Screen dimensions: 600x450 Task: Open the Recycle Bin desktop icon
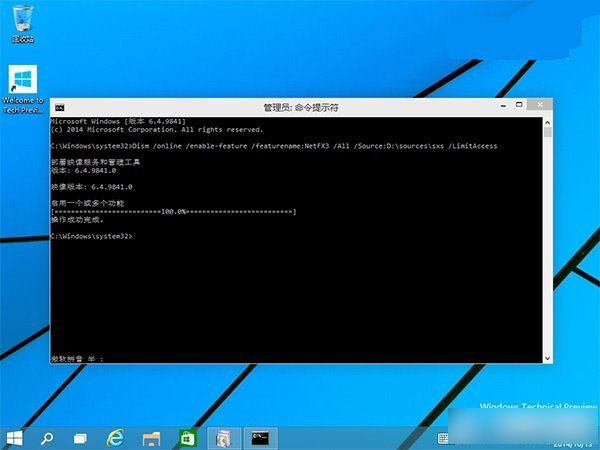coord(22,22)
